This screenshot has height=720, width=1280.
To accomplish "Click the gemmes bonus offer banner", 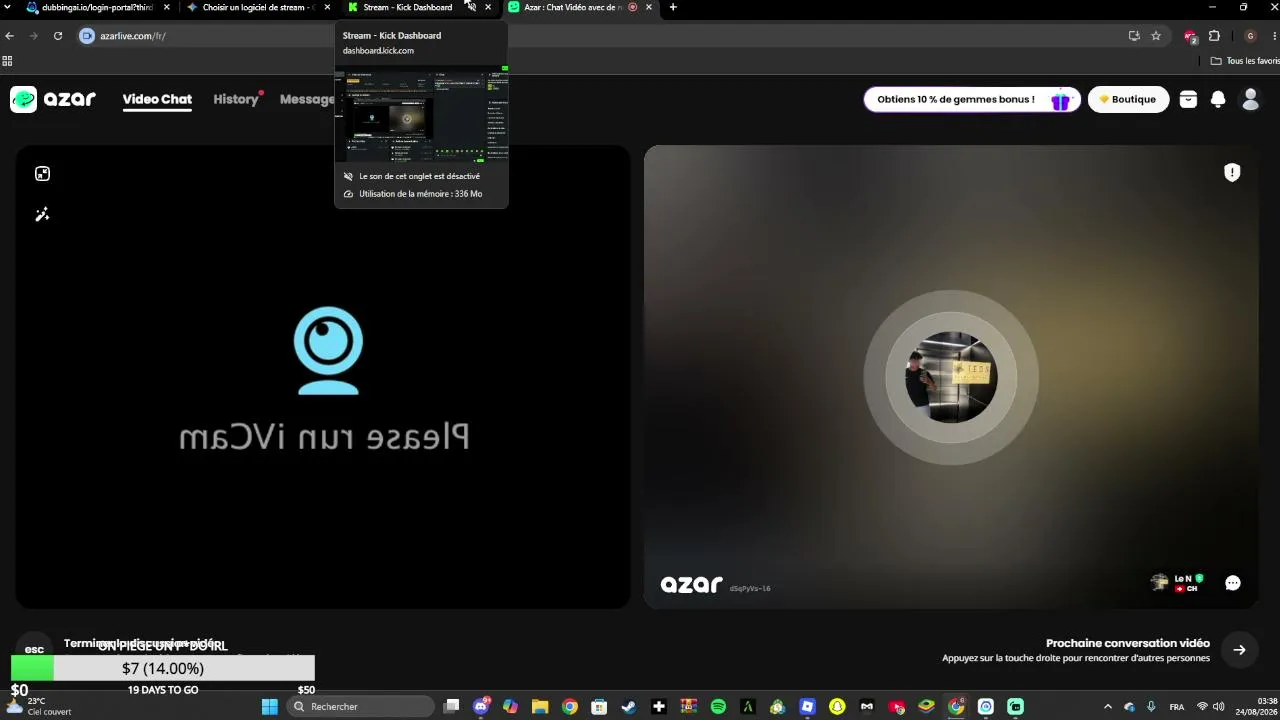I will (972, 99).
